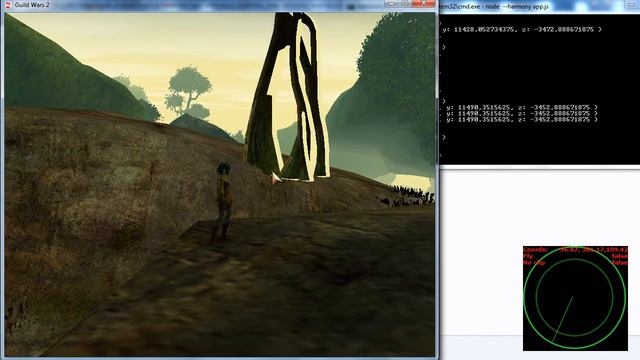The height and width of the screenshot is (360, 640).
Task: Click the Fly false value in overlay
Action: 620,256
